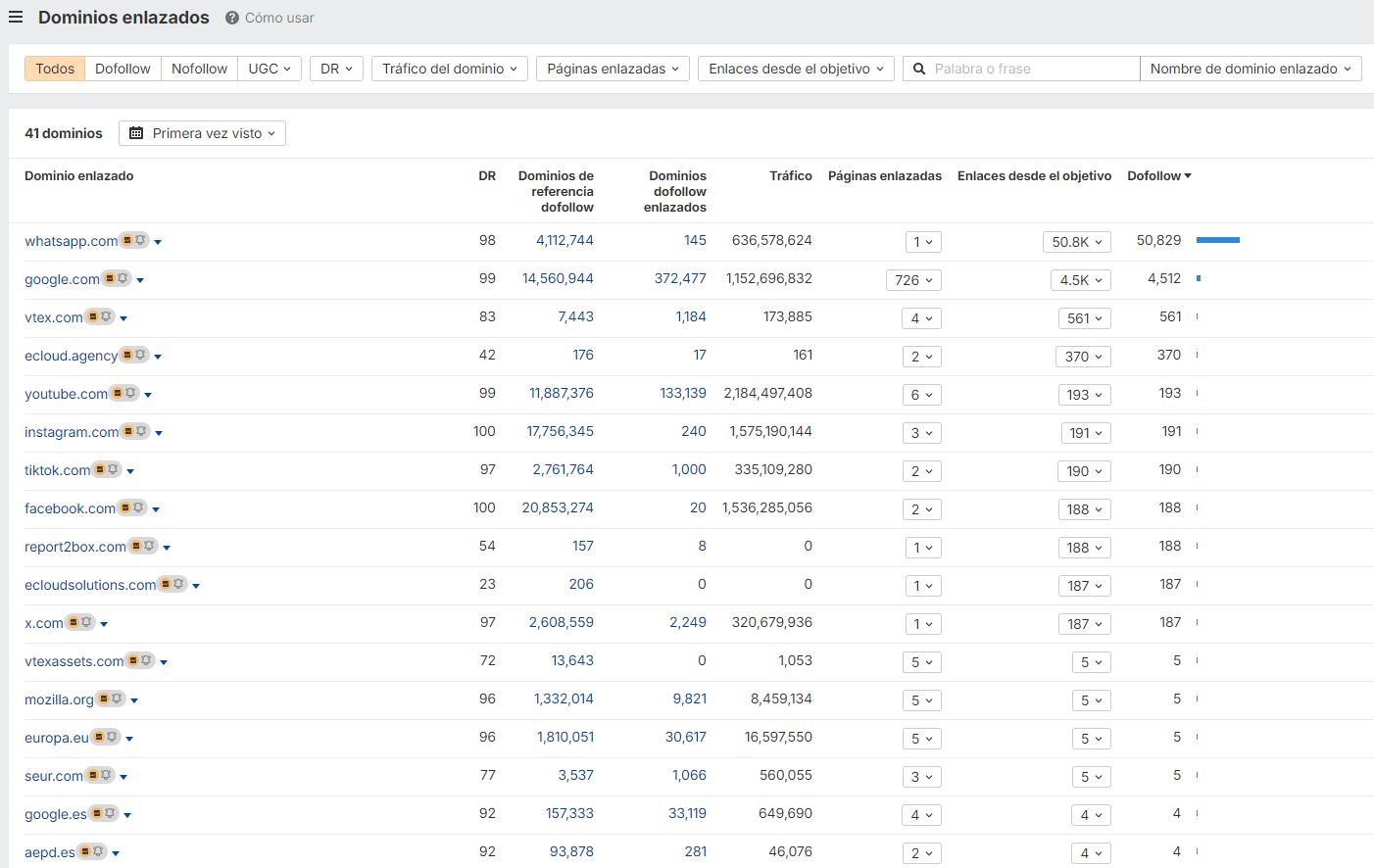
Task: Expand the caret next to ecloud.agency
Action: tap(157, 356)
